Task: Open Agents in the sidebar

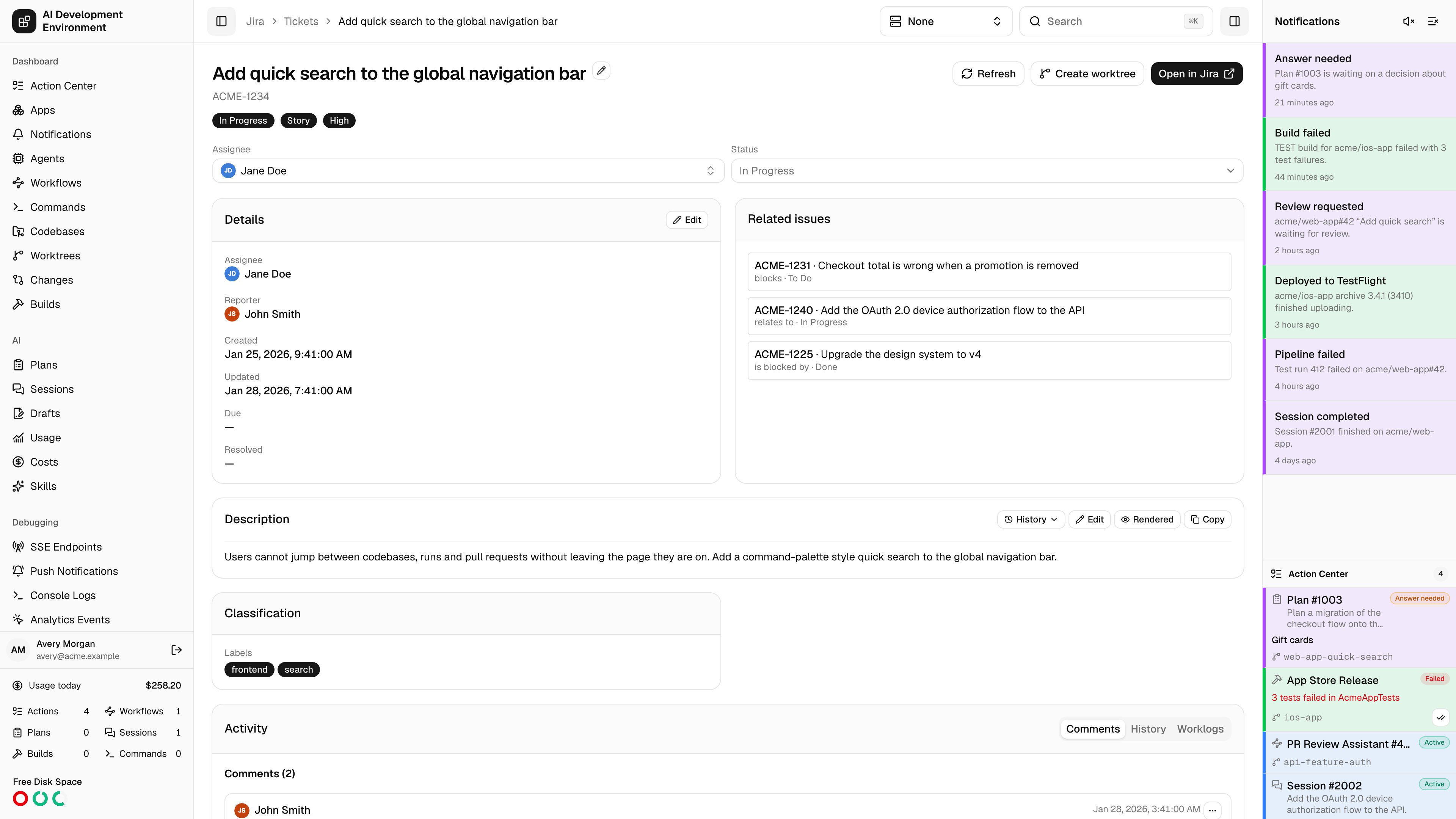Action: 97,159
